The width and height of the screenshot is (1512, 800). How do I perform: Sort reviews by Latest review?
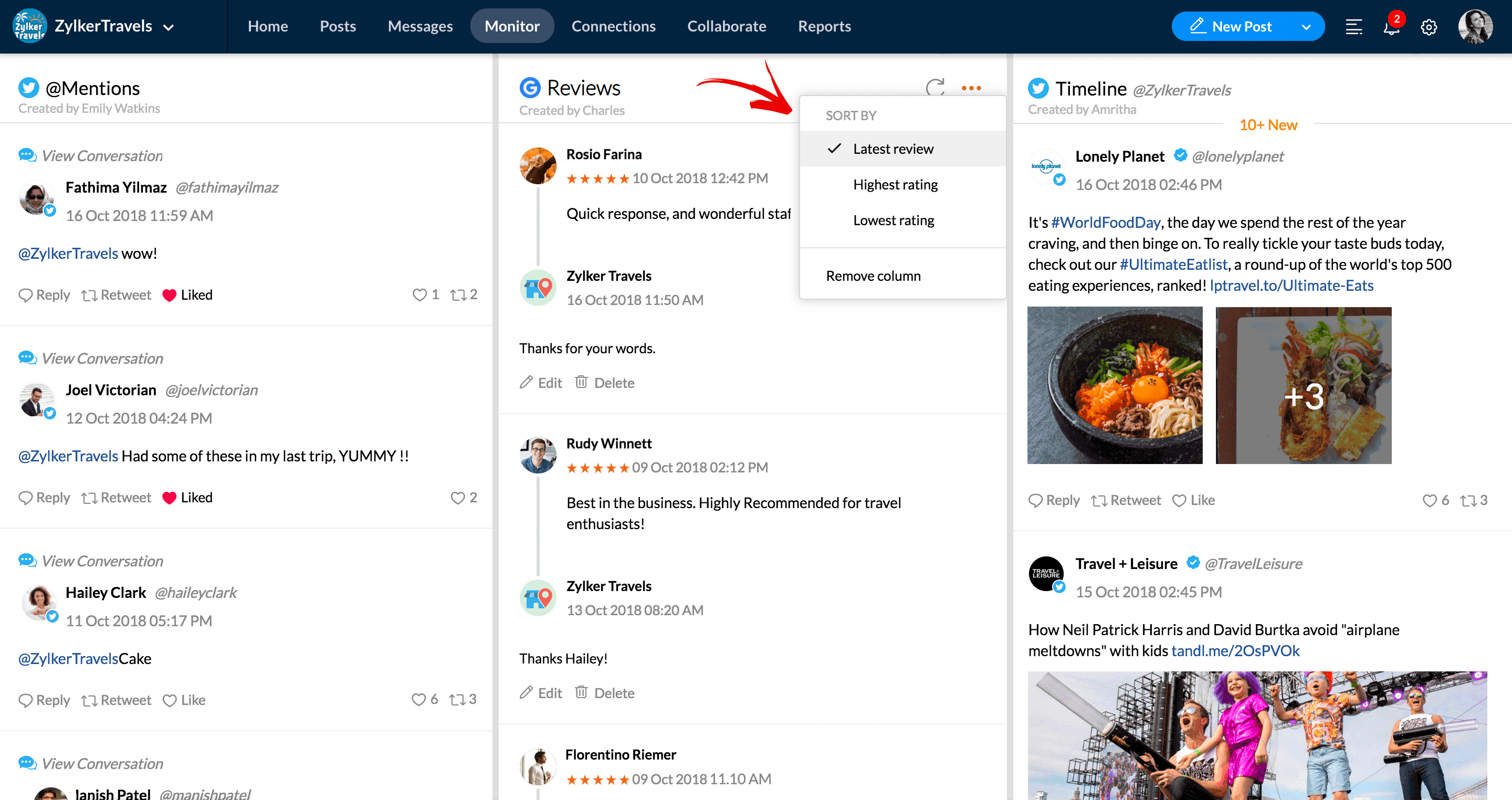(x=903, y=149)
